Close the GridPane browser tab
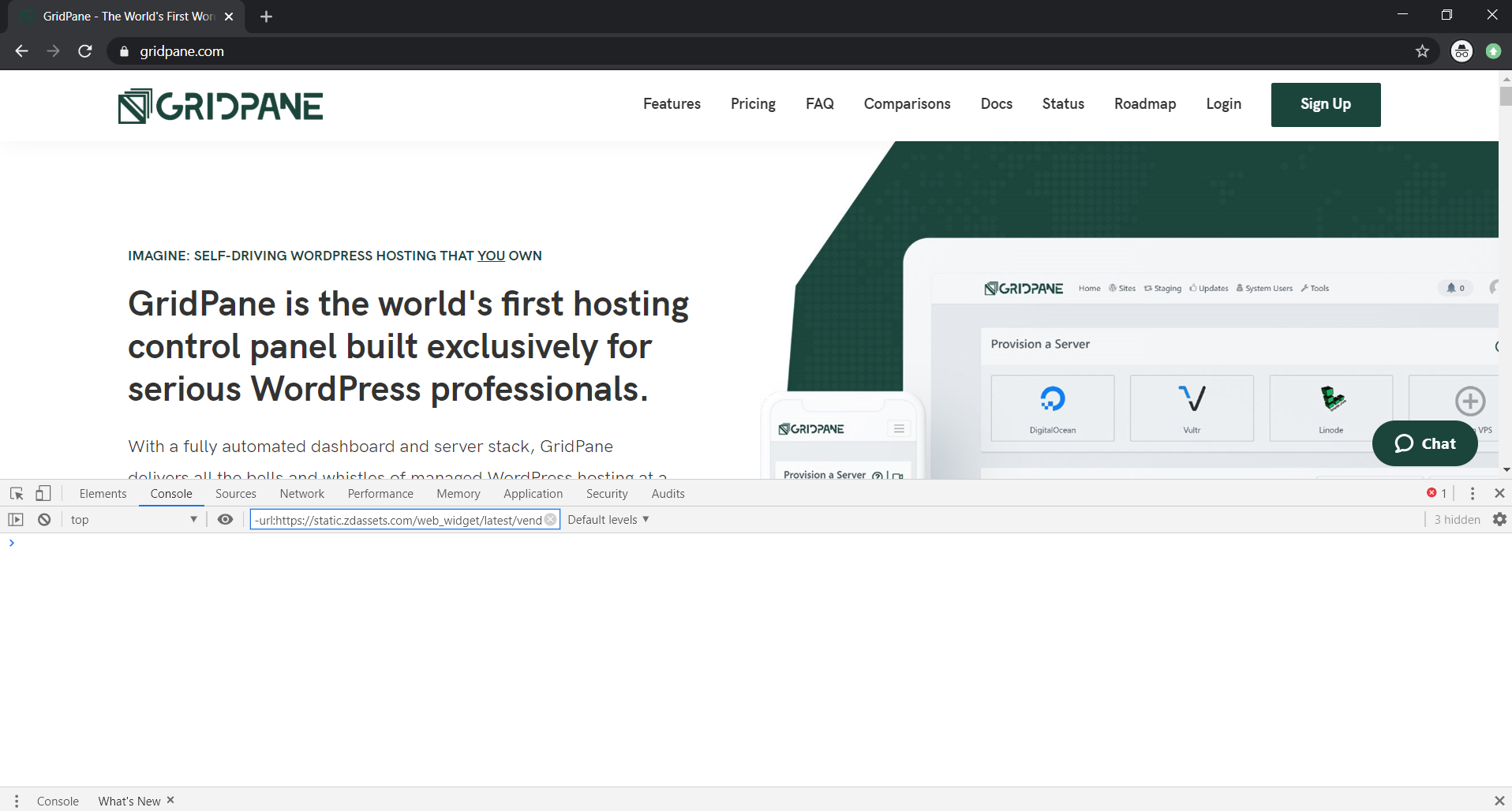 pos(229,17)
